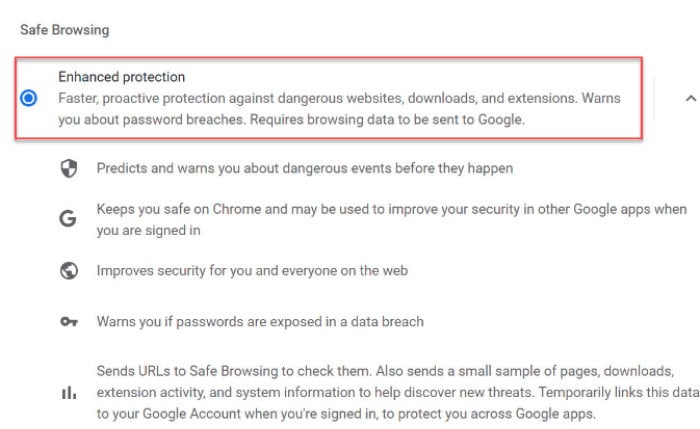700x429 pixels.
Task: Click the Requires browsing data sent to Google sentence
Action: pos(387,120)
